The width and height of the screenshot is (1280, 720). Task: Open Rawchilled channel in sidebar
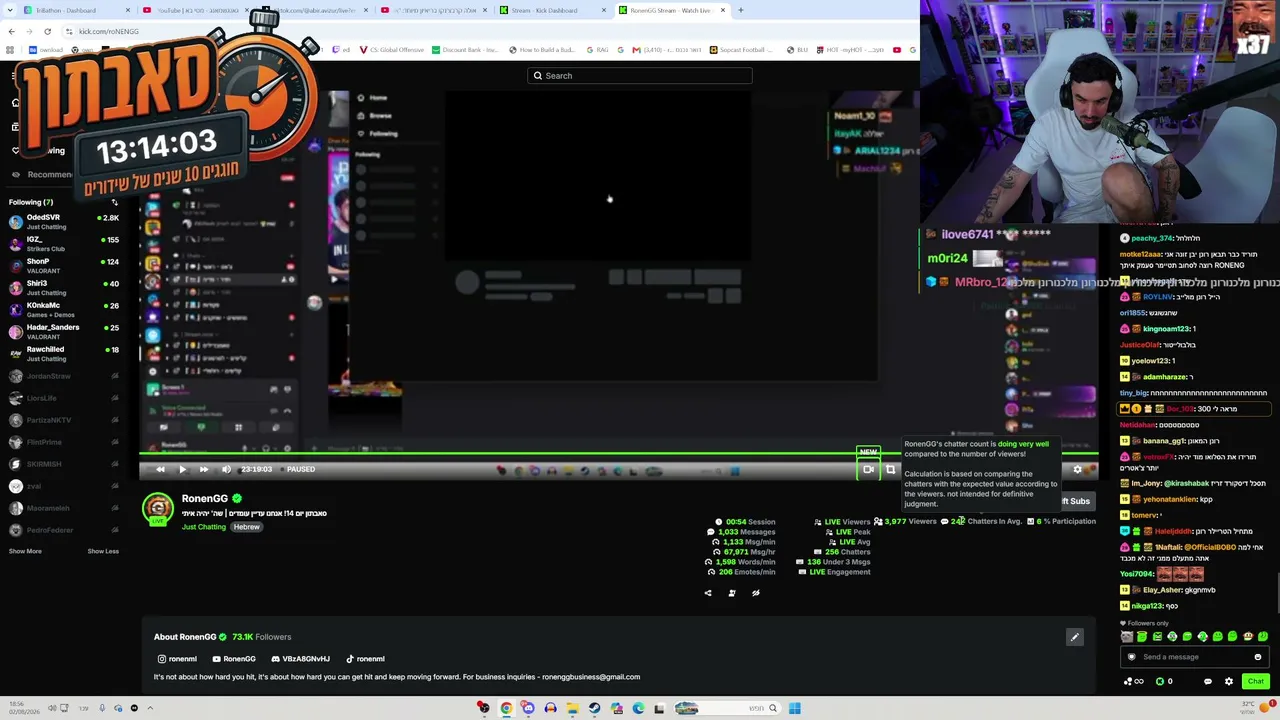pyautogui.click(x=64, y=354)
